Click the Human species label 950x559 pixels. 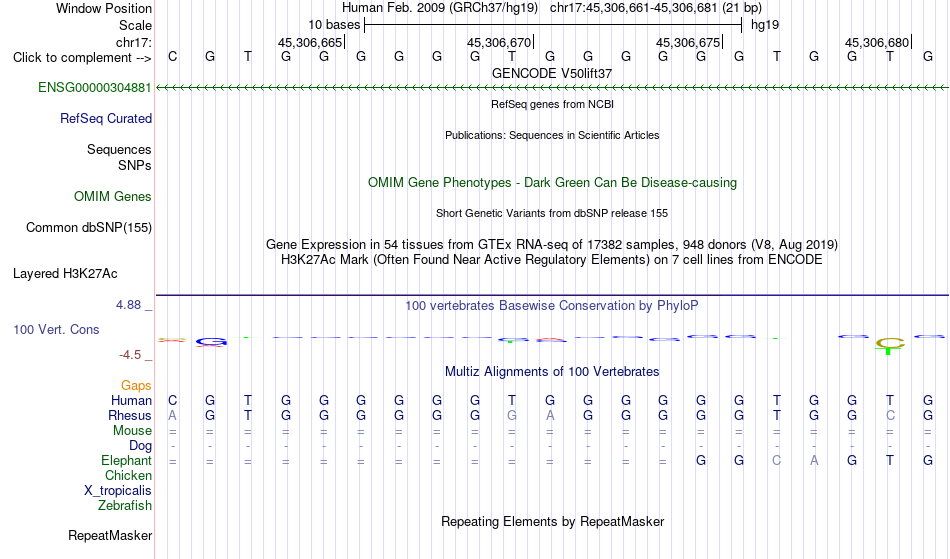(x=131, y=400)
